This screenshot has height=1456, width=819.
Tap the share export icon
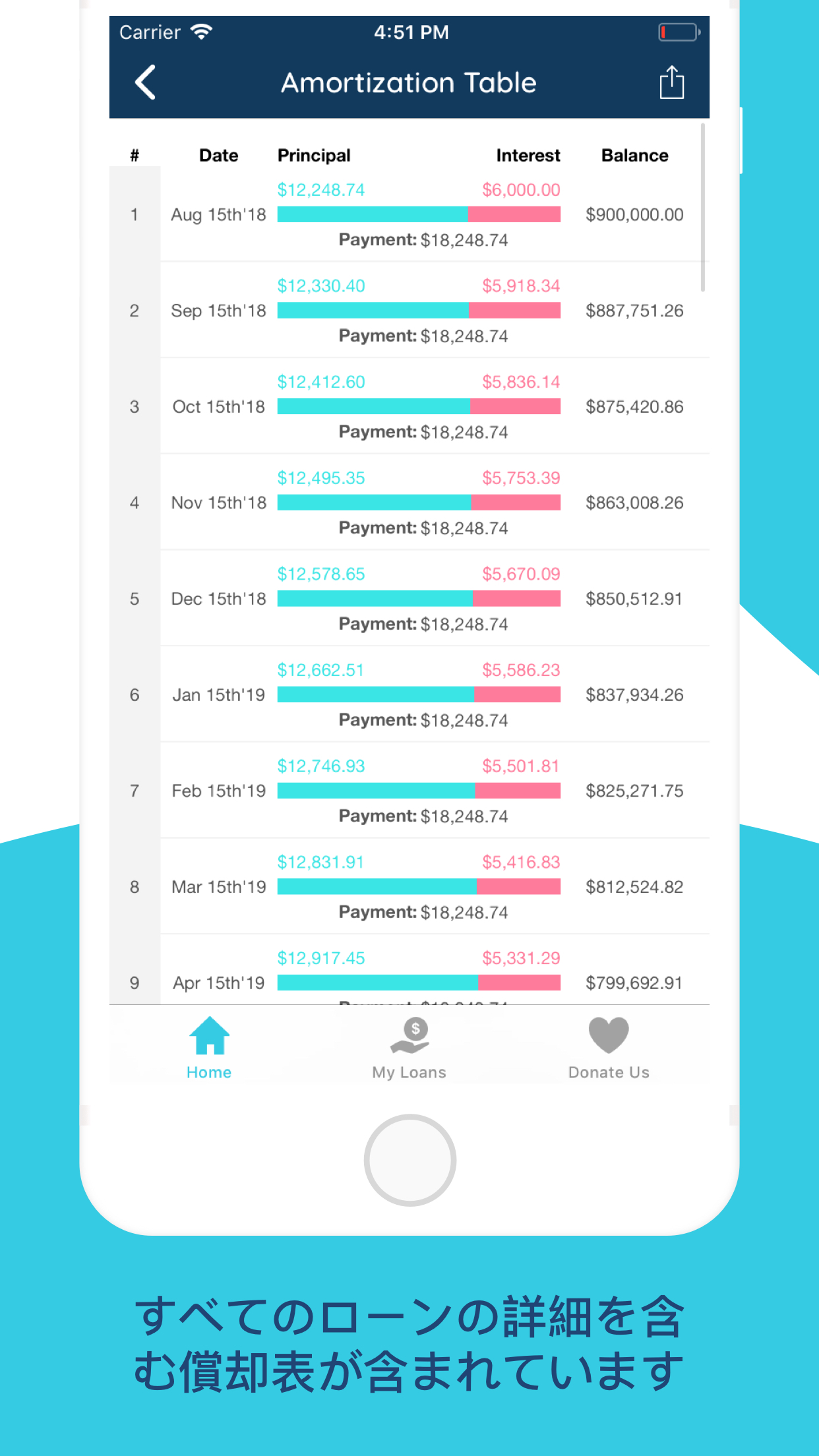tap(671, 82)
